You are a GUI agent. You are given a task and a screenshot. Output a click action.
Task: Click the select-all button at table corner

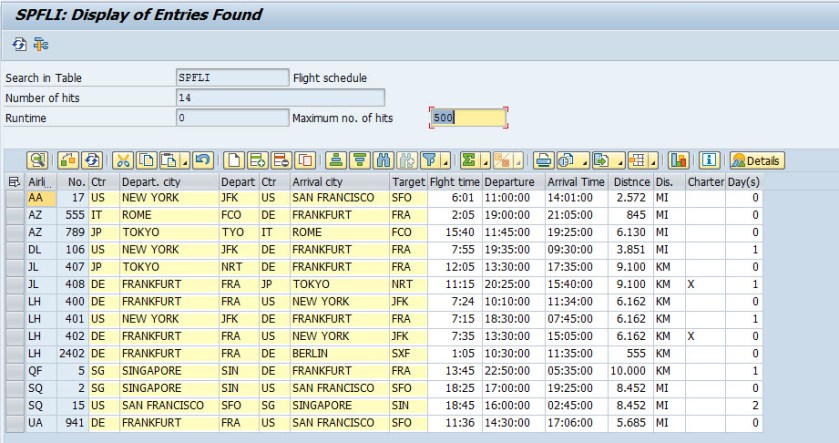click(x=14, y=182)
